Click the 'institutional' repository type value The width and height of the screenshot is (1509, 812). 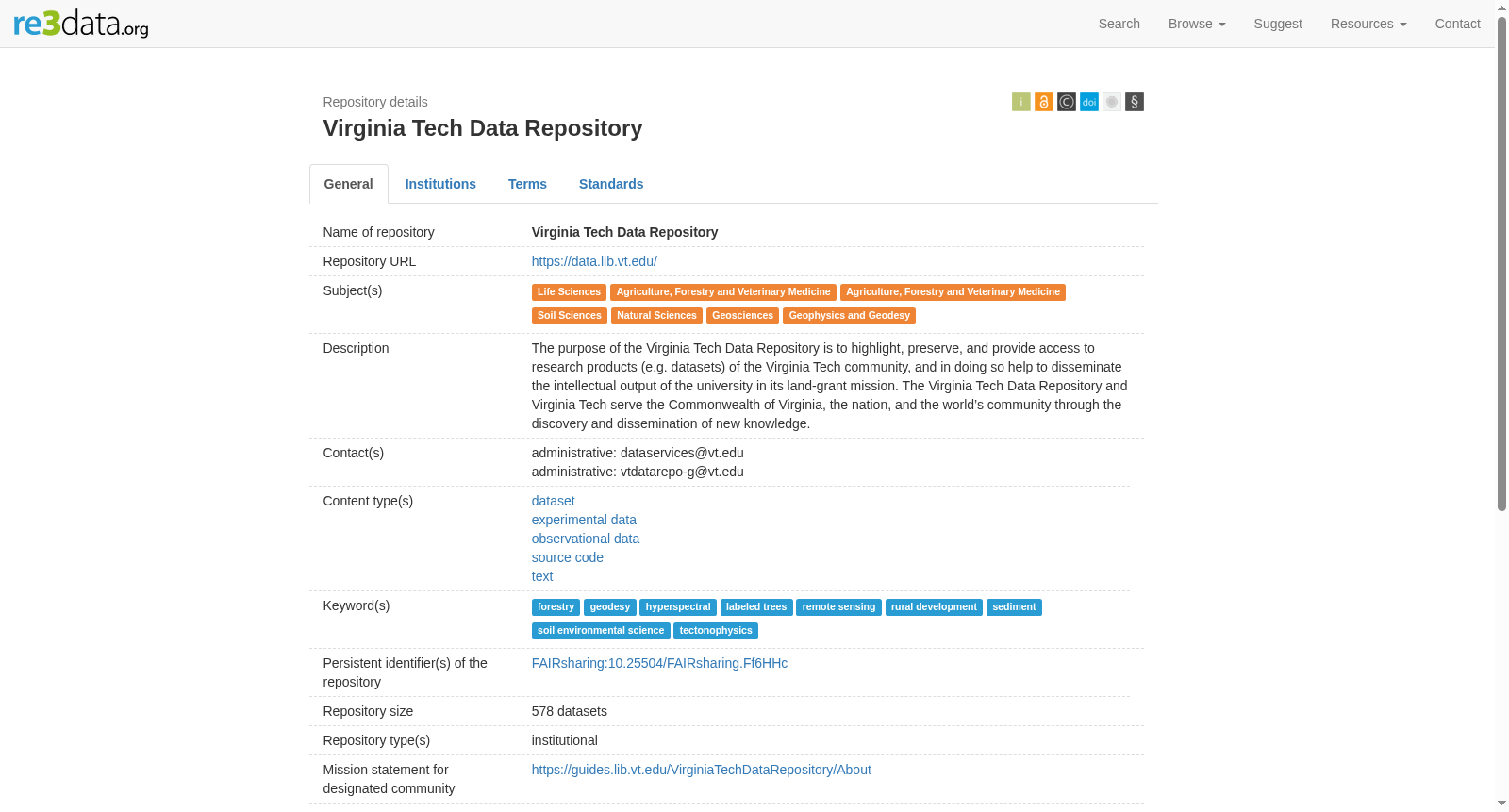pyautogui.click(x=564, y=740)
